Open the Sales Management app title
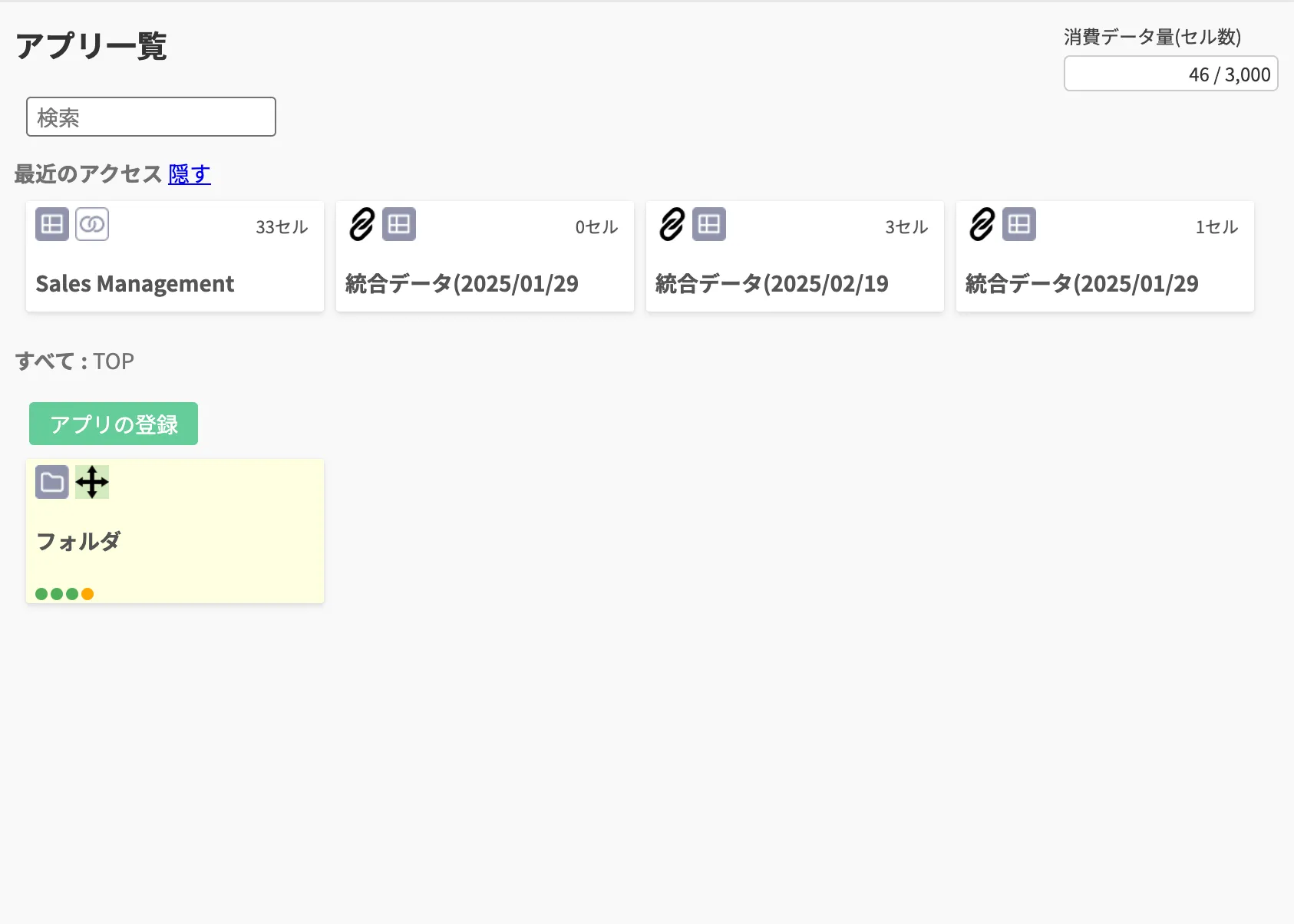 [x=135, y=284]
